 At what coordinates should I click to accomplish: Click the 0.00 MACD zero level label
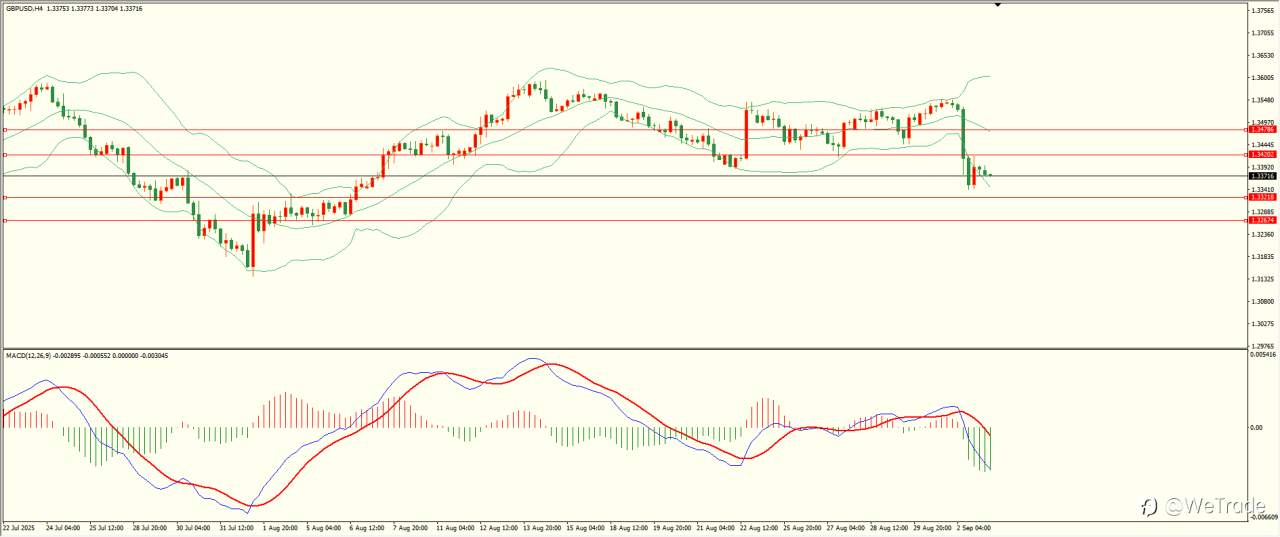[1258, 427]
